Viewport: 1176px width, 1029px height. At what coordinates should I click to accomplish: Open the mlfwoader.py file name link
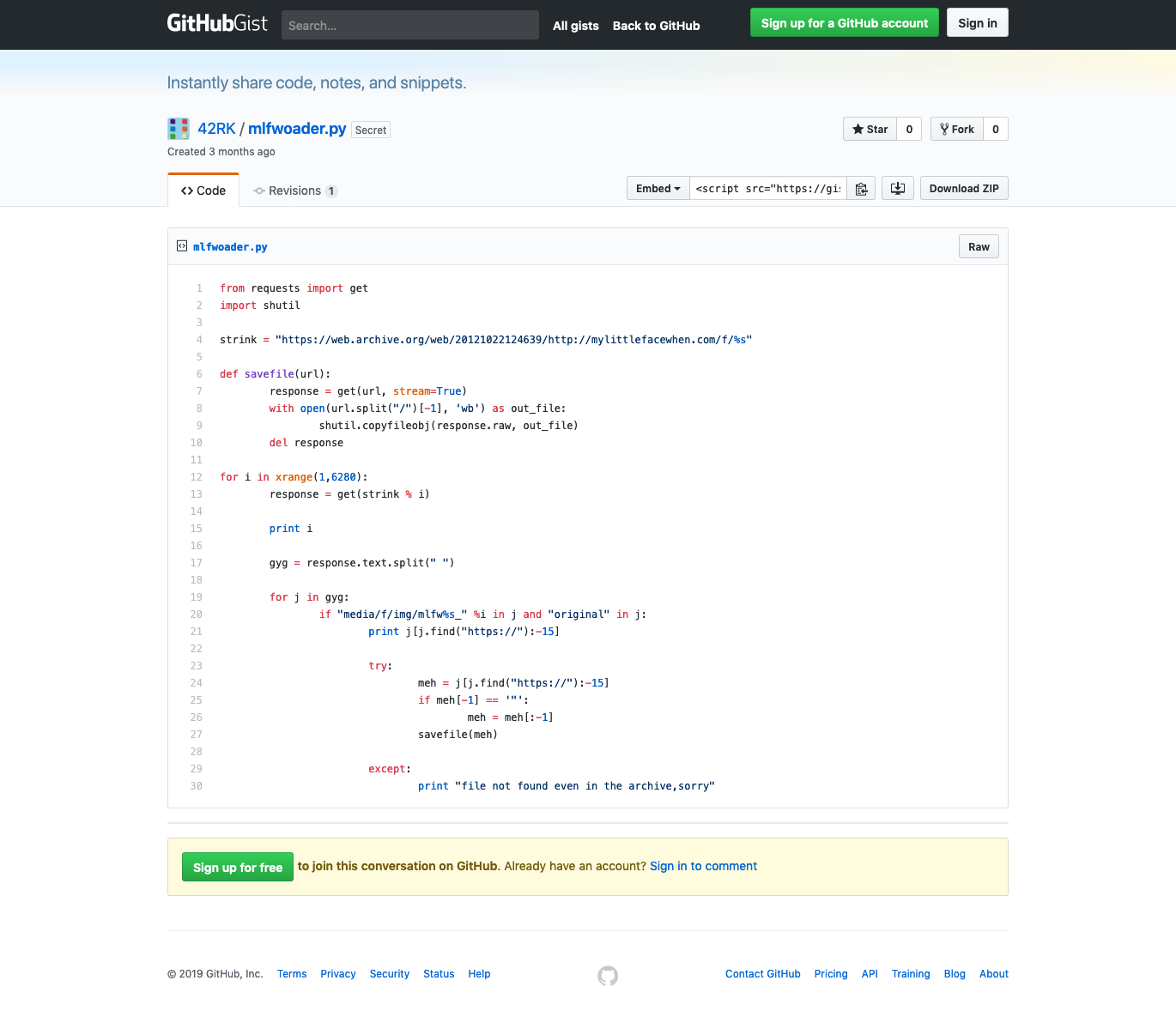[230, 247]
